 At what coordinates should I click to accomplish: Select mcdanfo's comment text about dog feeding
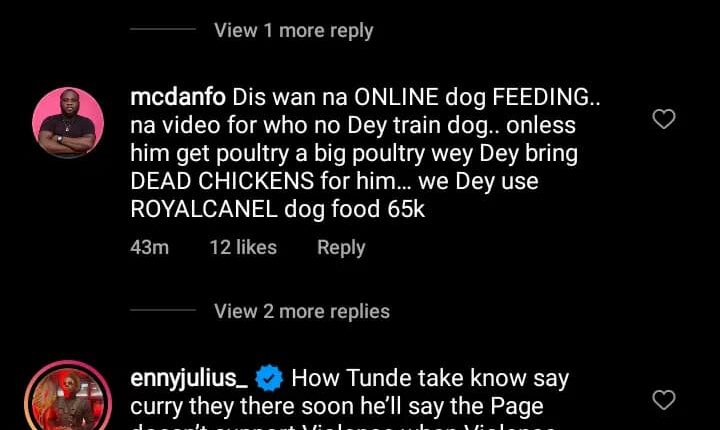coord(365,153)
